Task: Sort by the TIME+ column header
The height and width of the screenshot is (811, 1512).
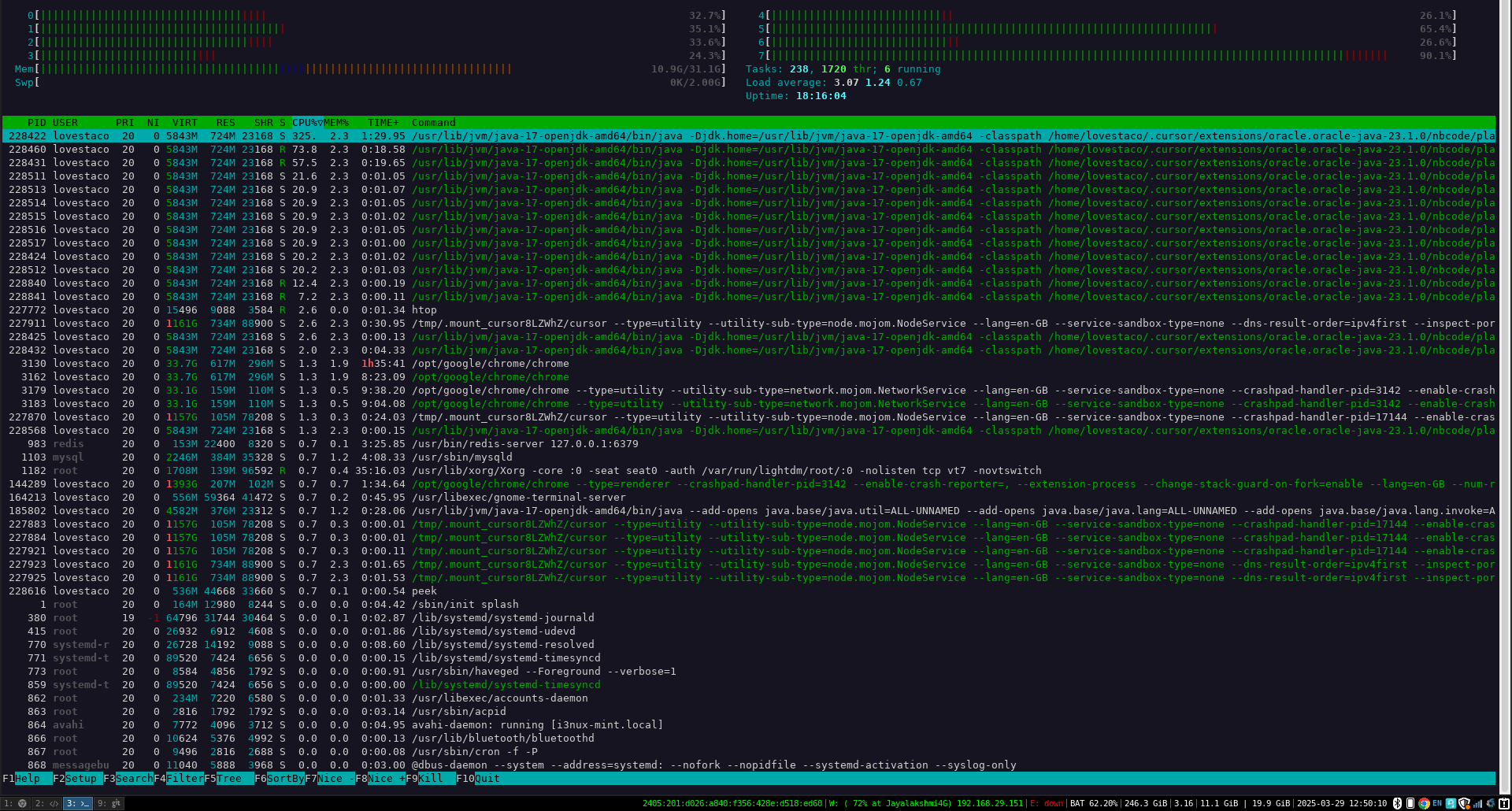Action: pyautogui.click(x=384, y=123)
